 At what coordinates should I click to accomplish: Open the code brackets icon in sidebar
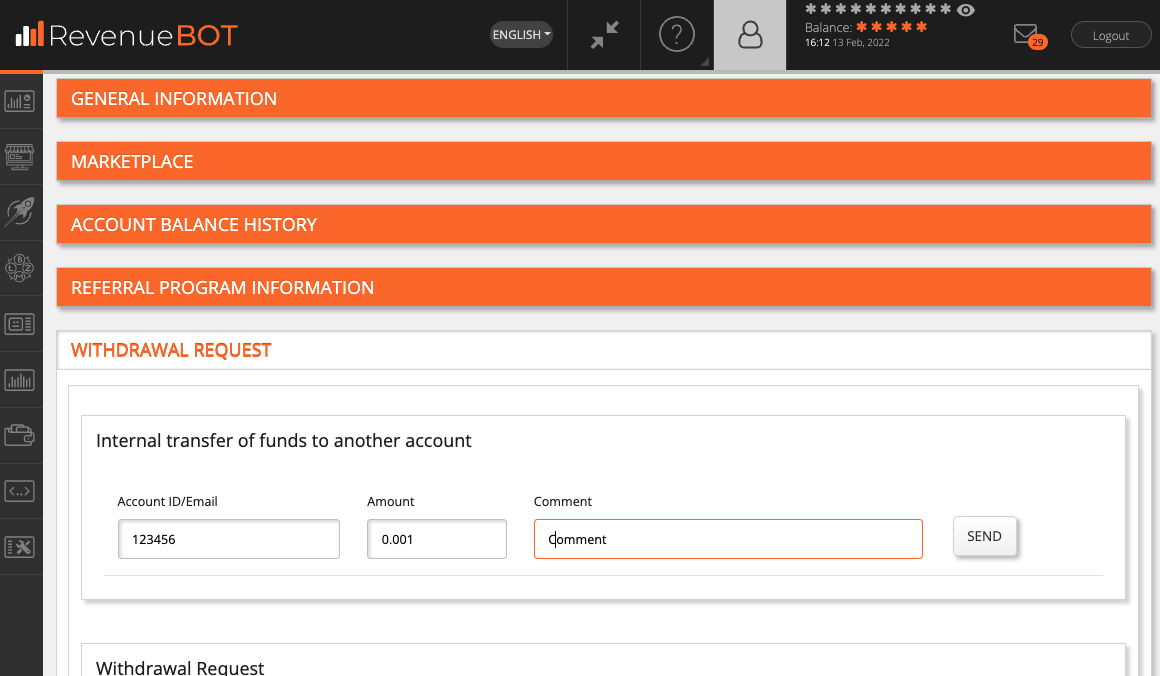click(20, 491)
